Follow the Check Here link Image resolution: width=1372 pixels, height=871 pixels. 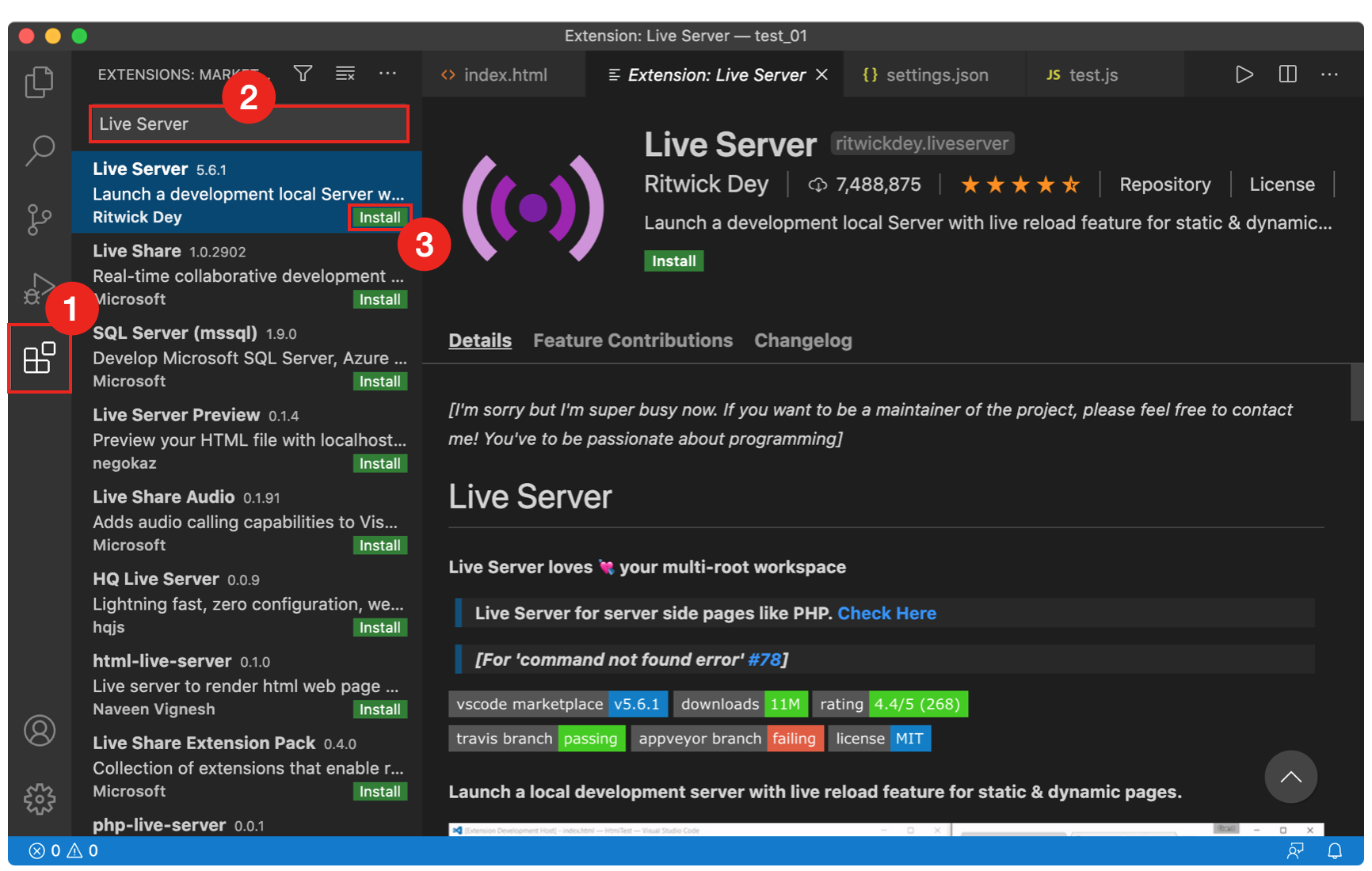coord(886,613)
